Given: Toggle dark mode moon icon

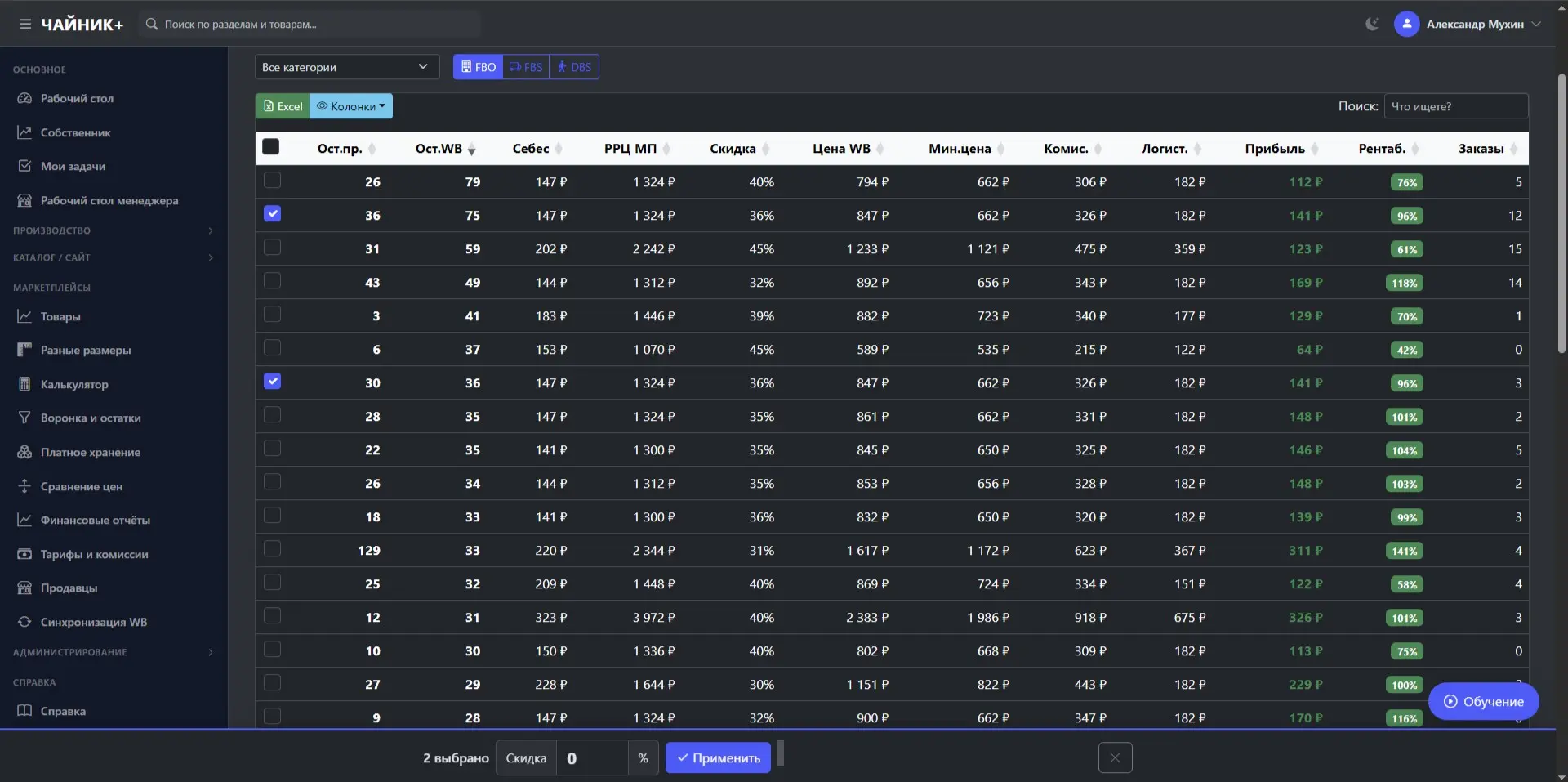Looking at the screenshot, I should coord(1372,24).
